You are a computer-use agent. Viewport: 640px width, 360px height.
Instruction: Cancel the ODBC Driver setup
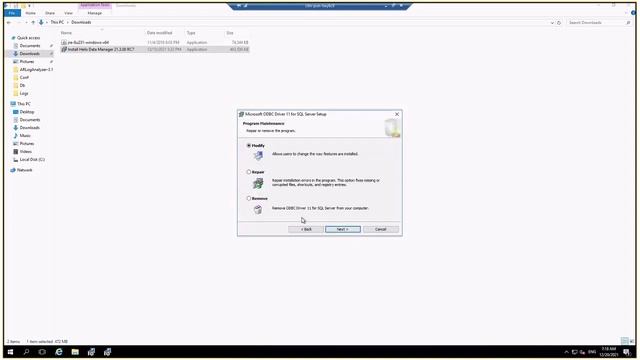click(380, 229)
